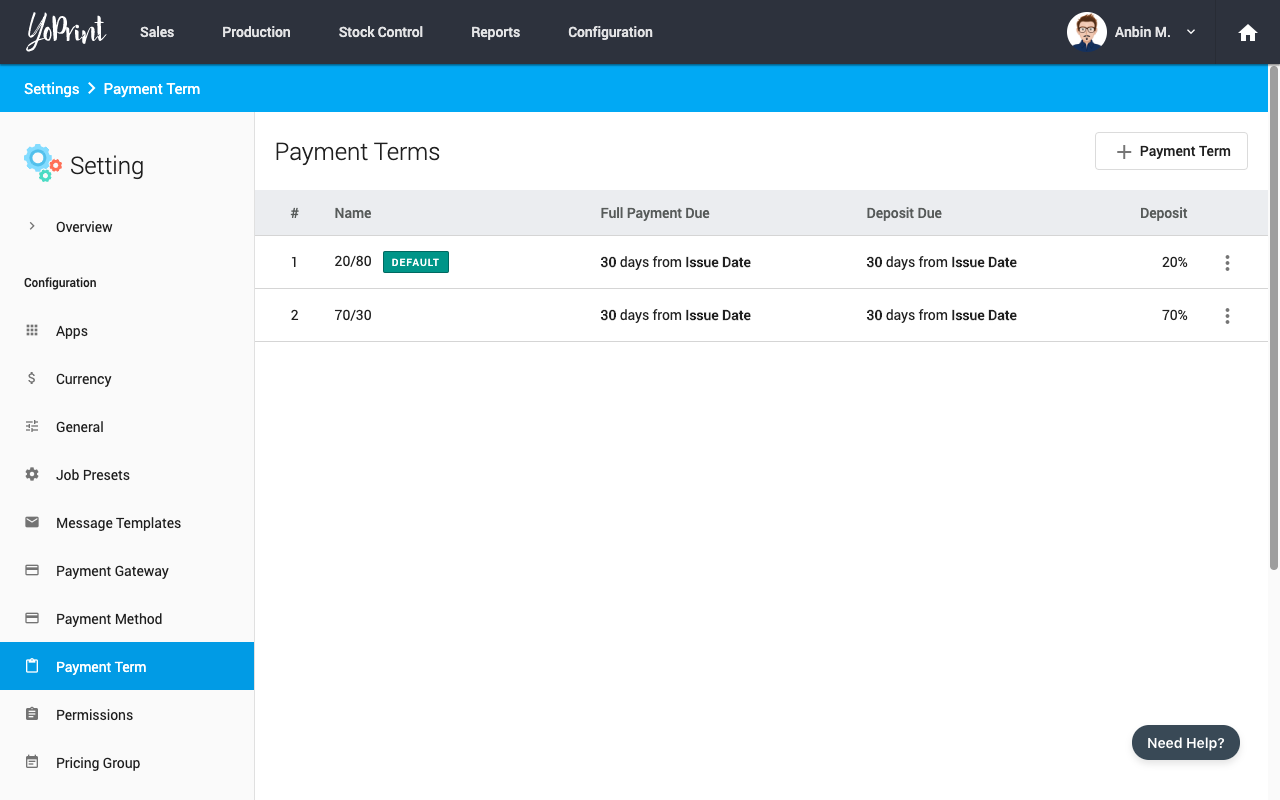
Task: Click the Payment Gateway card icon
Action: click(32, 570)
